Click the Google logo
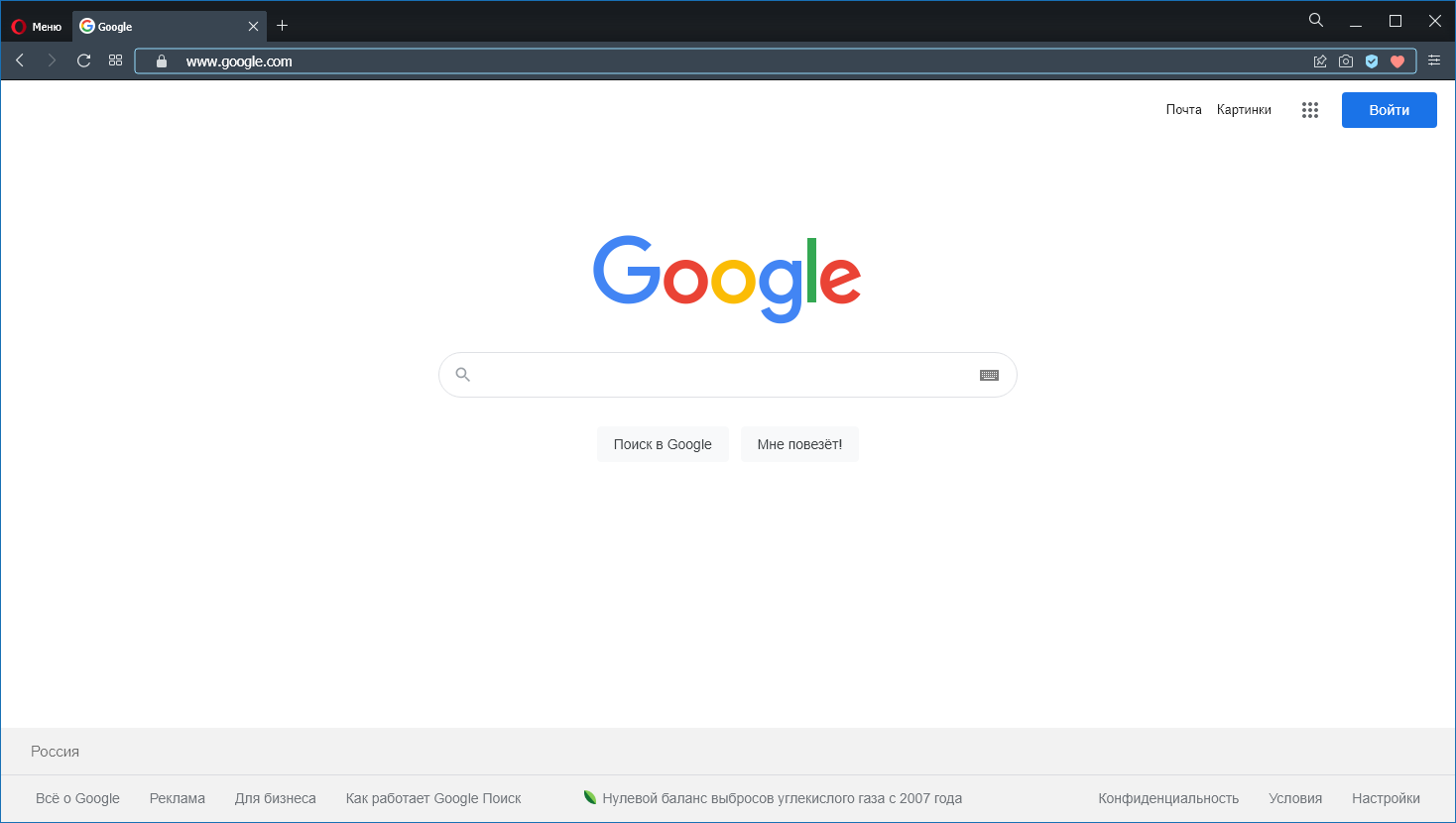 pos(727,279)
